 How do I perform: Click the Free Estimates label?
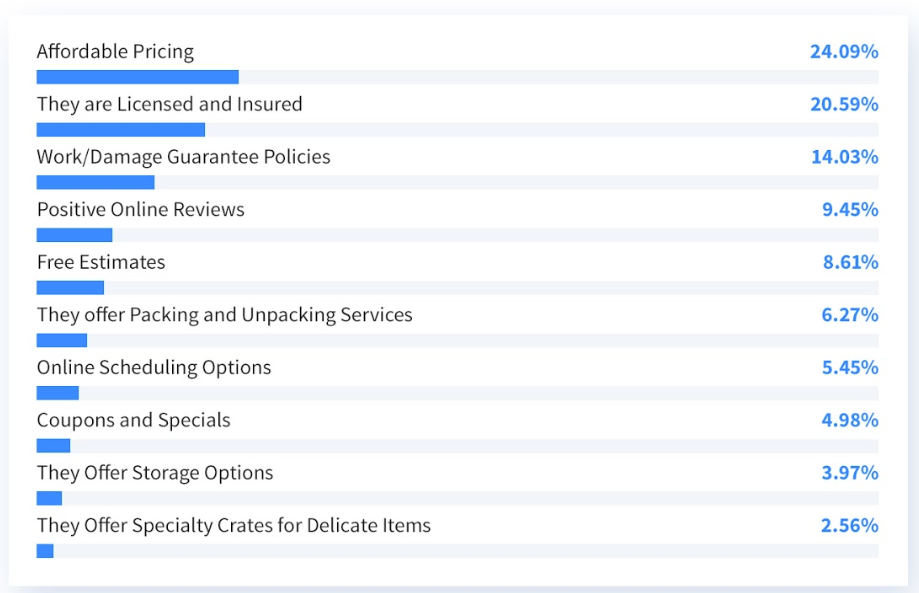tap(101, 262)
